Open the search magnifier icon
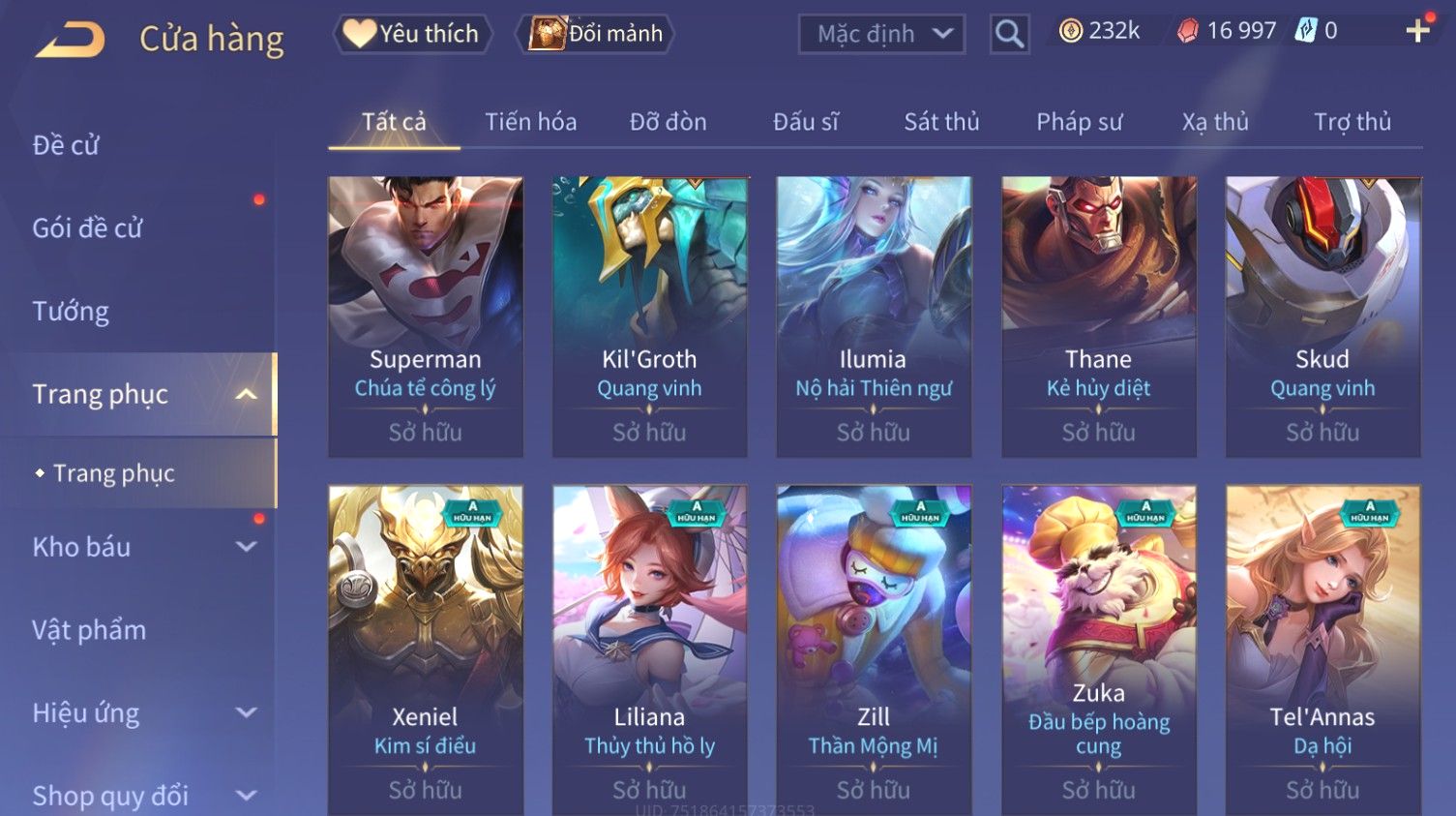This screenshot has height=816, width=1456. 1009,35
